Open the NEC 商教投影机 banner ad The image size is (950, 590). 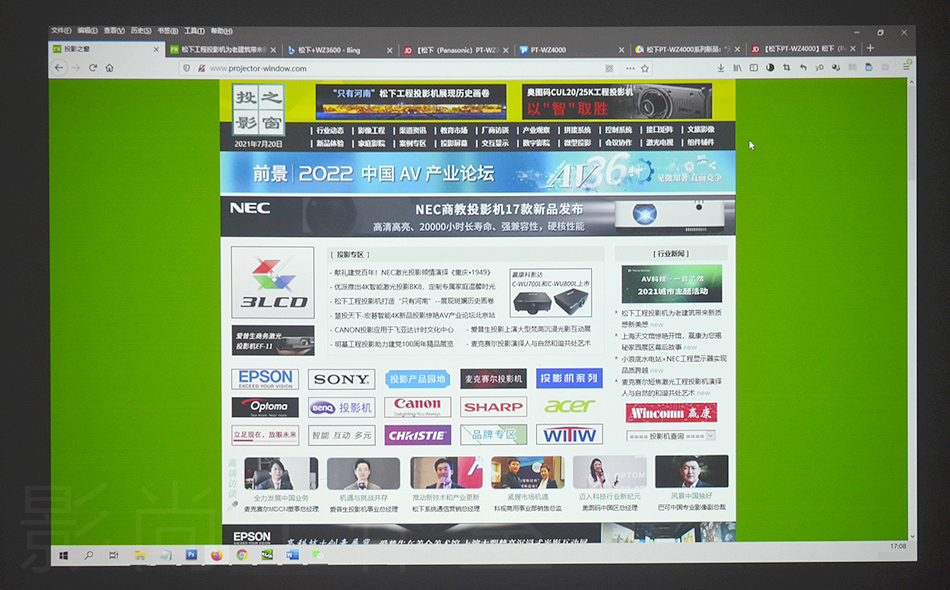point(478,216)
